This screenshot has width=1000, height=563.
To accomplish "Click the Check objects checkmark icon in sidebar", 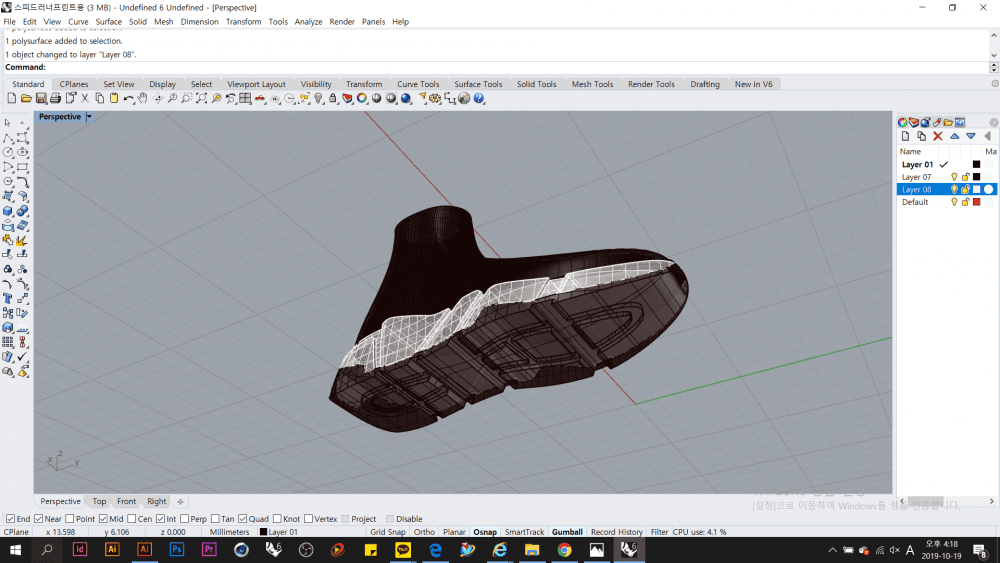I will tap(22, 356).
